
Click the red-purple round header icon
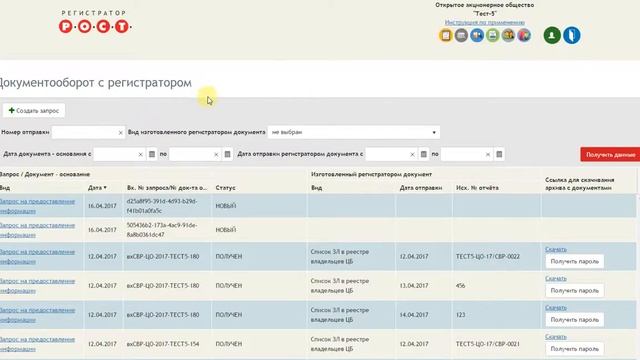pos(524,36)
